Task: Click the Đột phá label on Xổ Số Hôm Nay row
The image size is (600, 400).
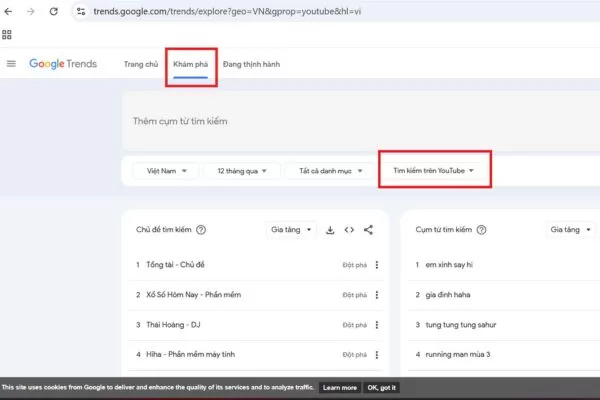Action: click(x=355, y=295)
